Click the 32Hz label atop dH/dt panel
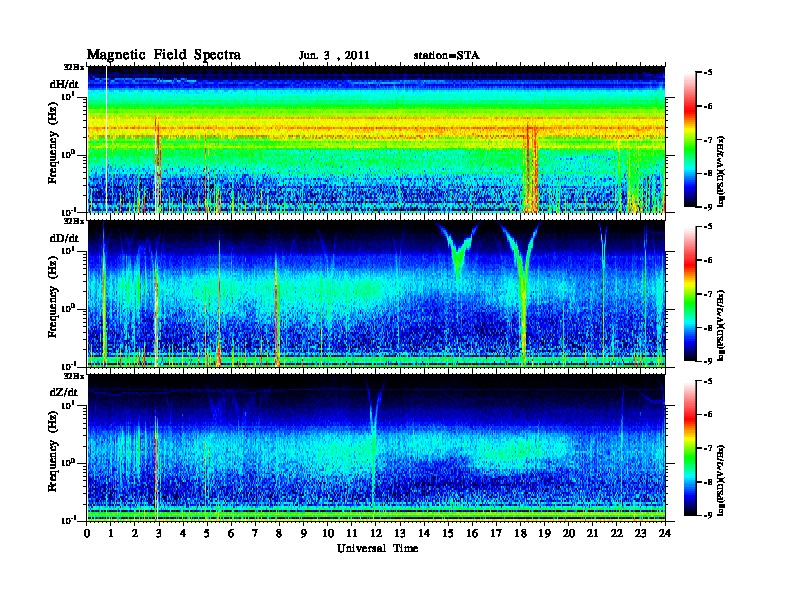 (73, 67)
